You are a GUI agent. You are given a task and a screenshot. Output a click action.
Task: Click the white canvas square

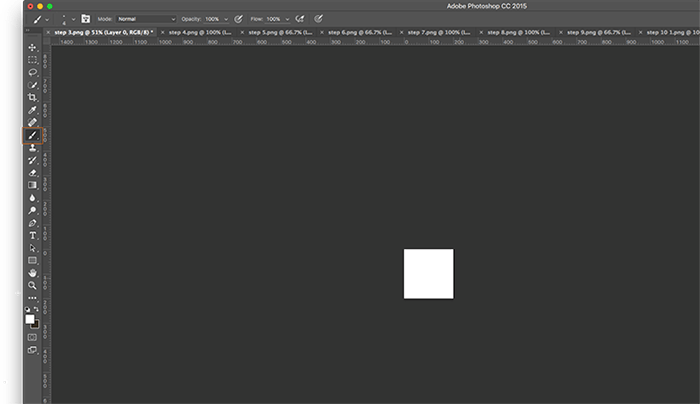(x=429, y=274)
